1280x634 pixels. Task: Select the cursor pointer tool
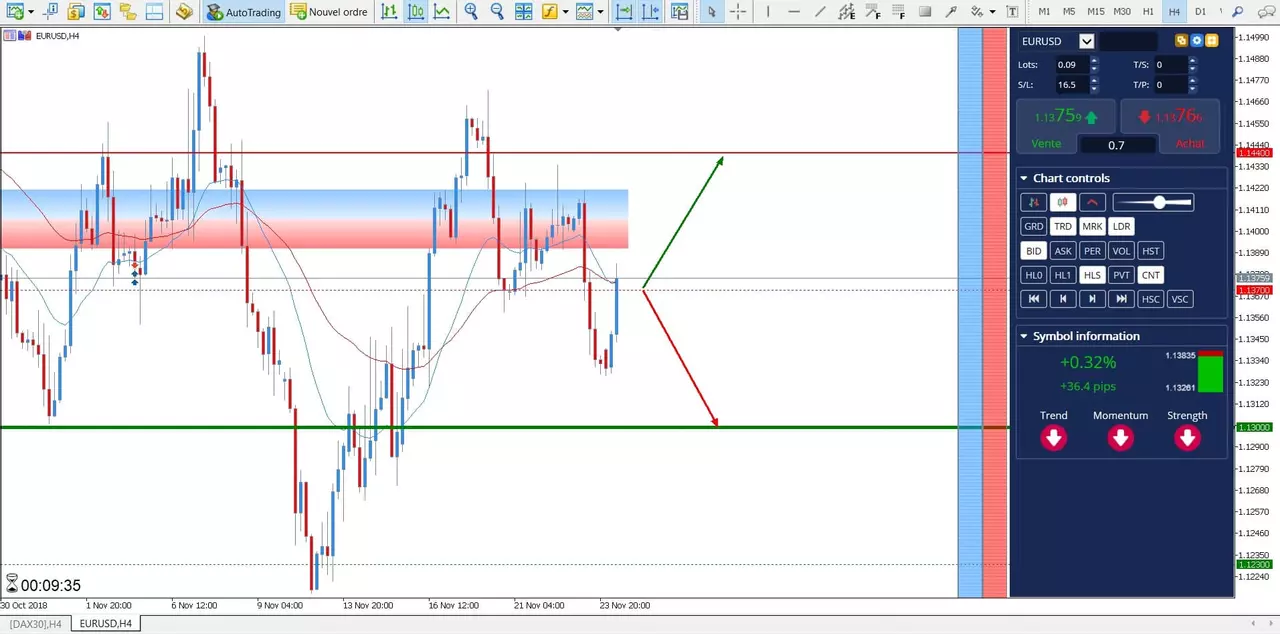(x=711, y=12)
